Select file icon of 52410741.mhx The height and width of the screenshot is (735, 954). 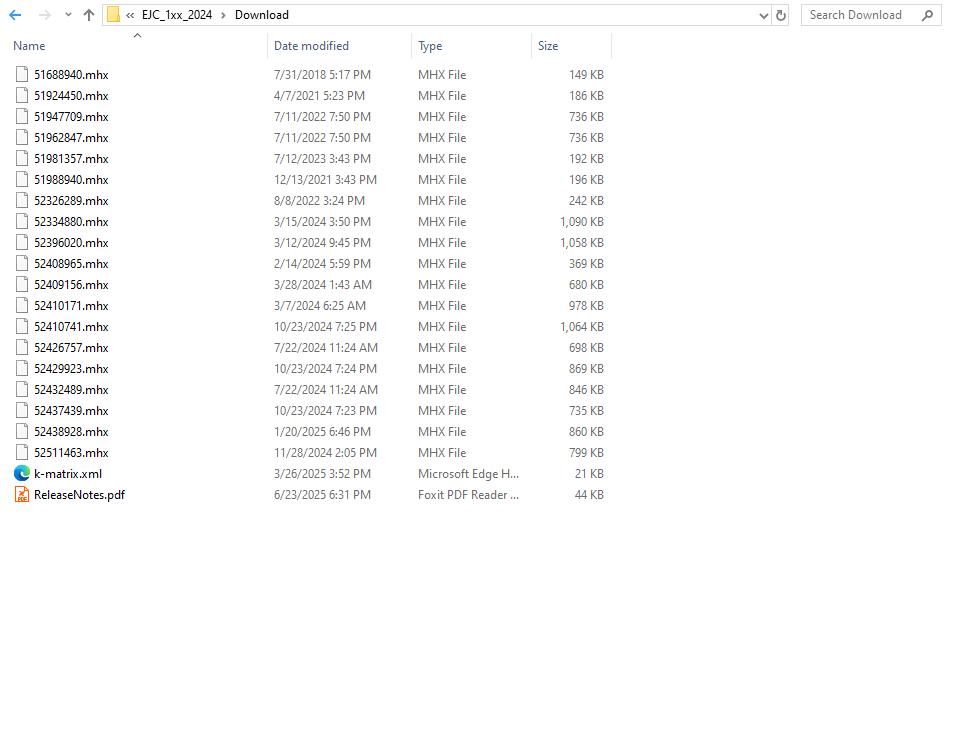point(22,326)
